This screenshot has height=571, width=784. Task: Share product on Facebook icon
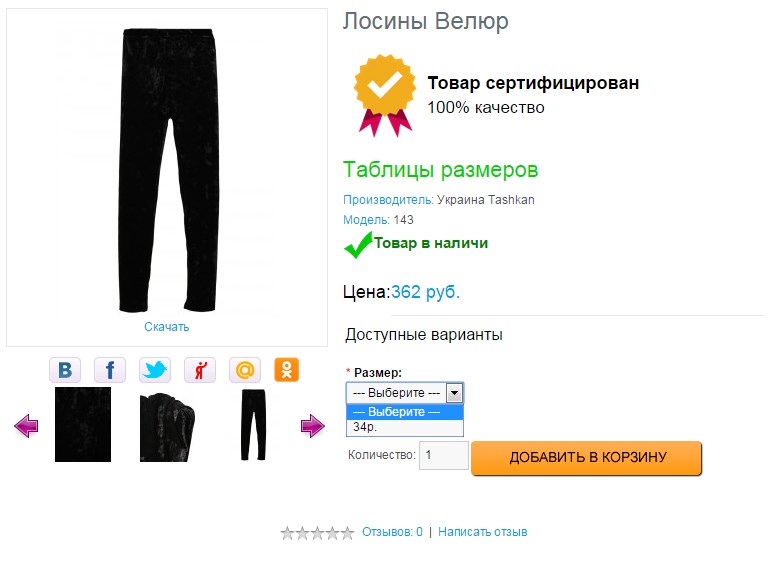coord(110,370)
